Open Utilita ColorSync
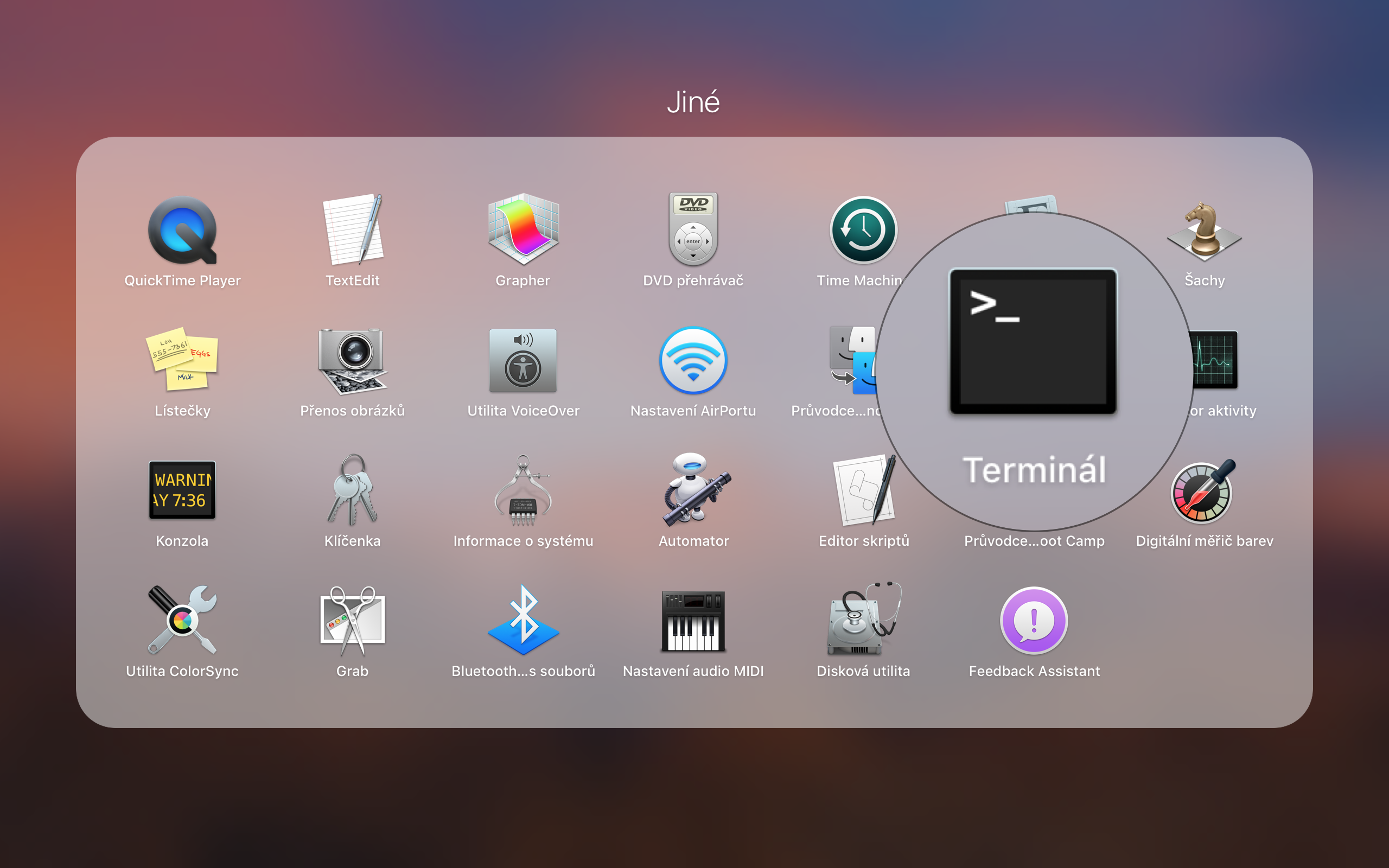1389x868 pixels. click(182, 620)
